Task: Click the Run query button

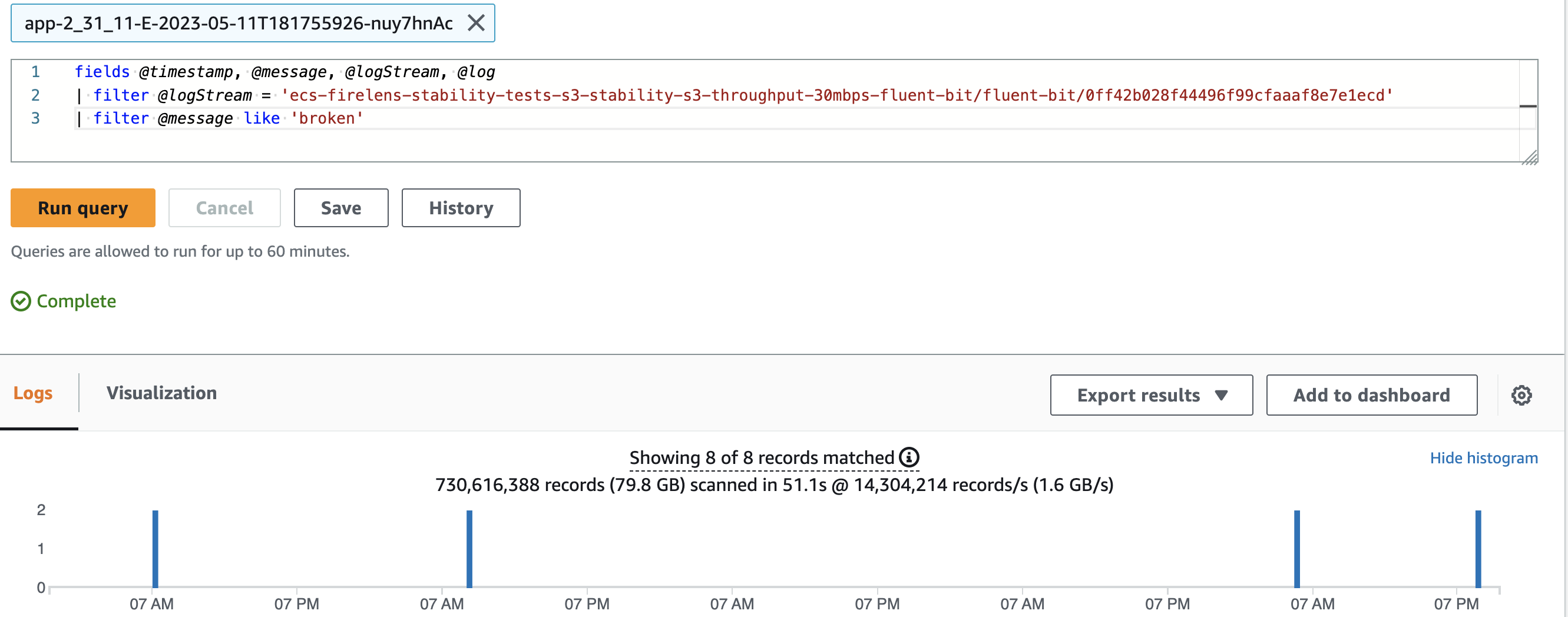Action: point(83,207)
